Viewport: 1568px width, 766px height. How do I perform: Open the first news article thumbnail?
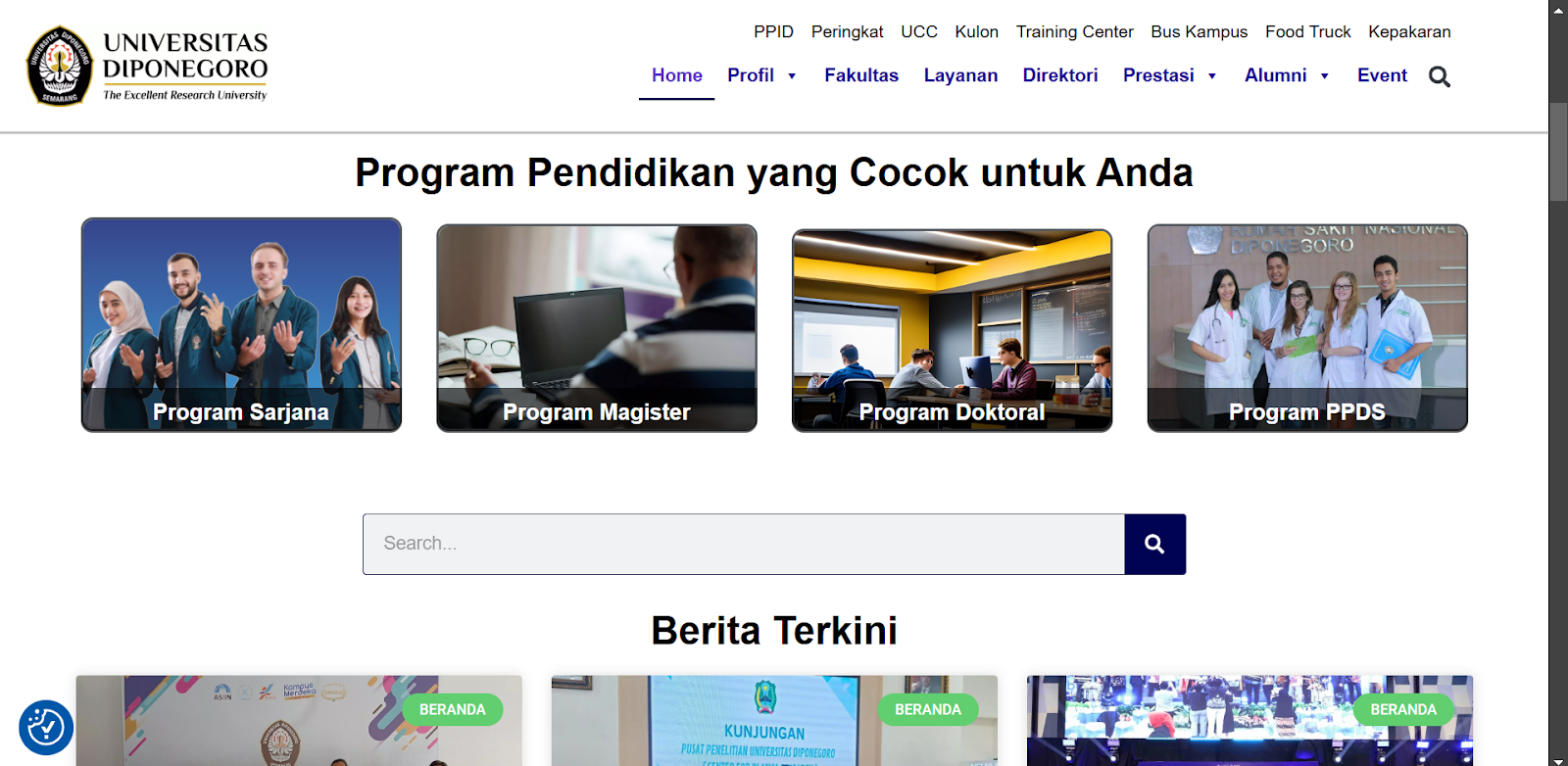point(299,721)
